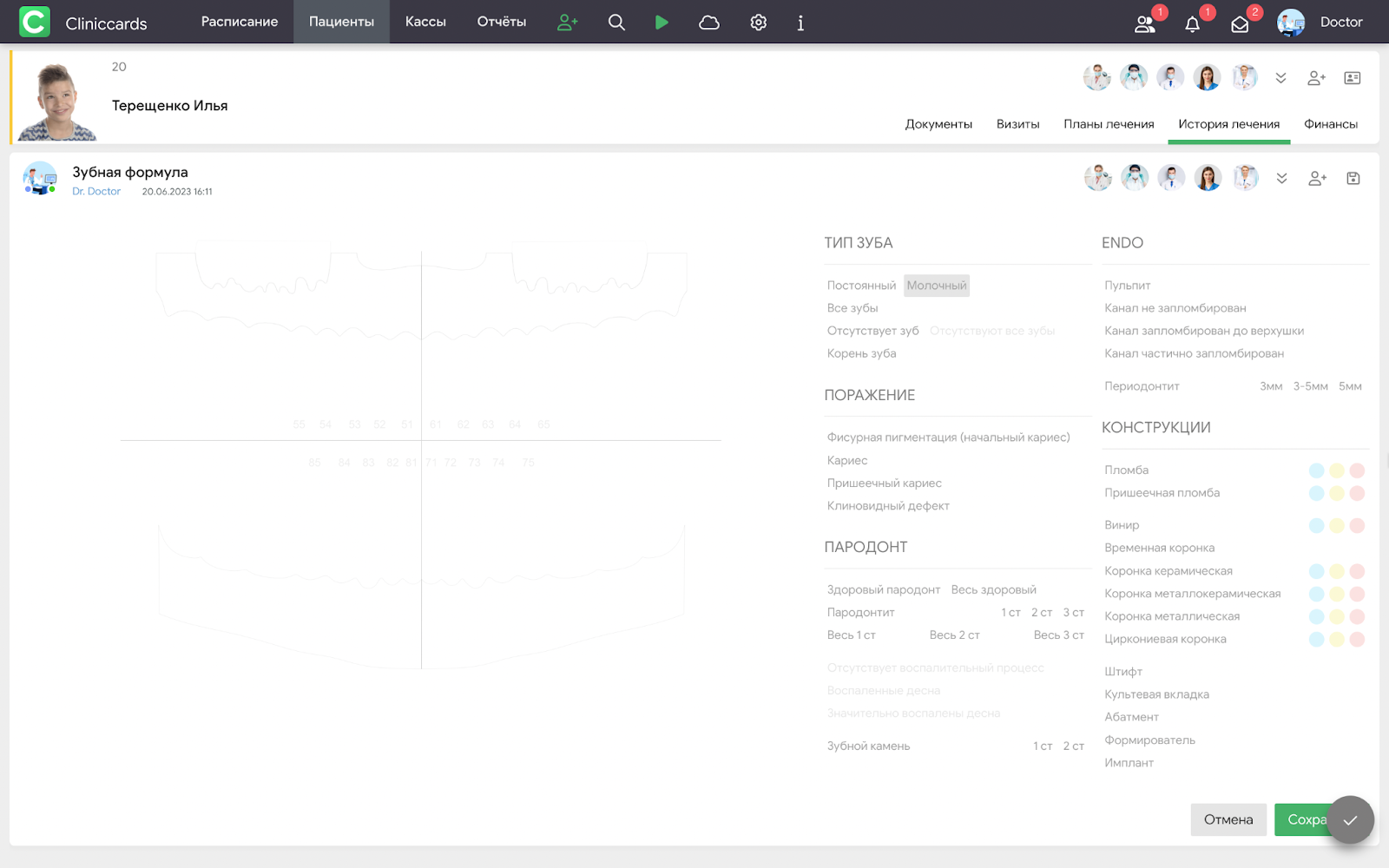The height and width of the screenshot is (868, 1389).
Task: Click the round checkmark floating button
Action: (x=1350, y=819)
